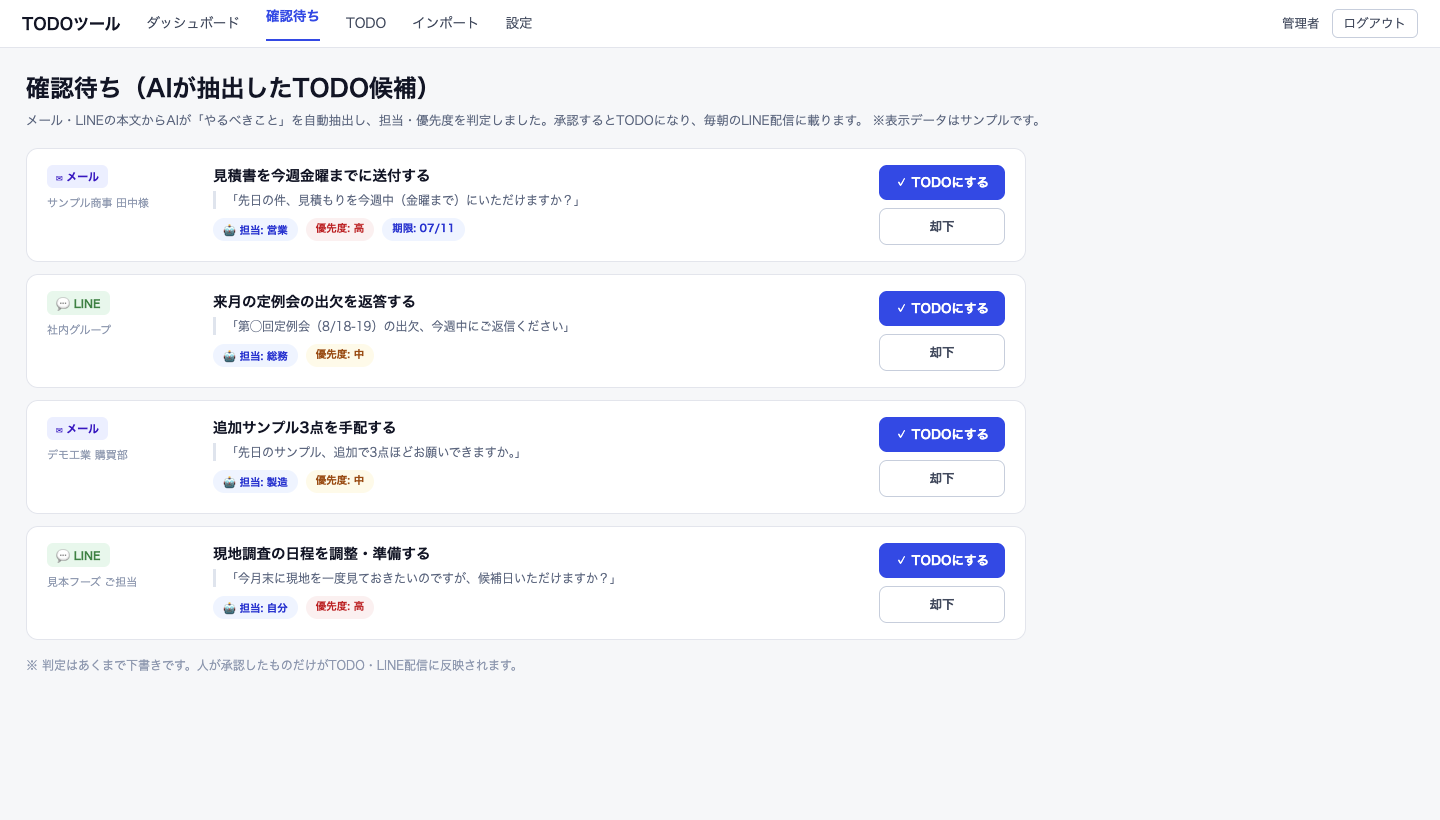Click the 期限: 07/11 tag
The image size is (1440, 820).
(x=423, y=229)
